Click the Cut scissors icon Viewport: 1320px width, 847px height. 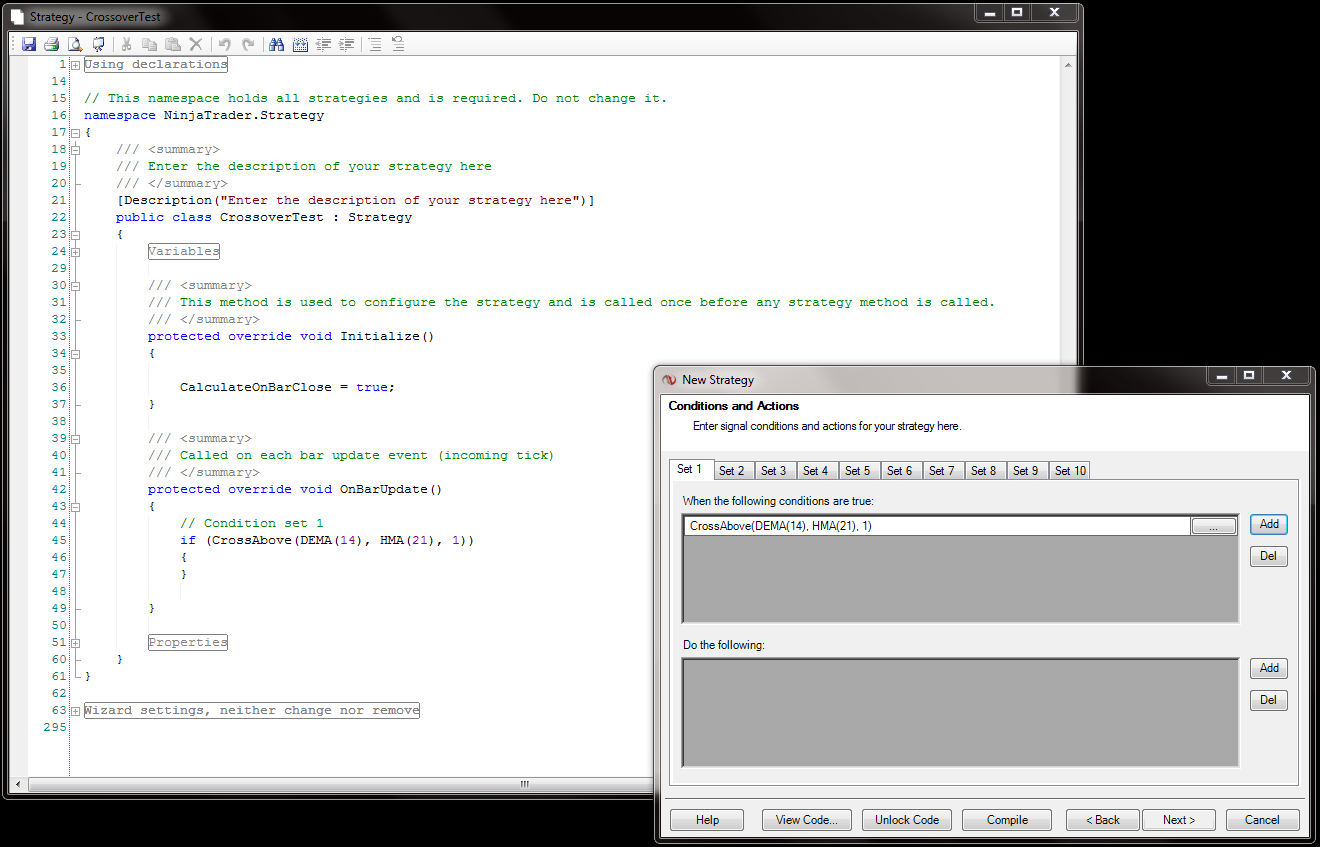pyautogui.click(x=126, y=44)
